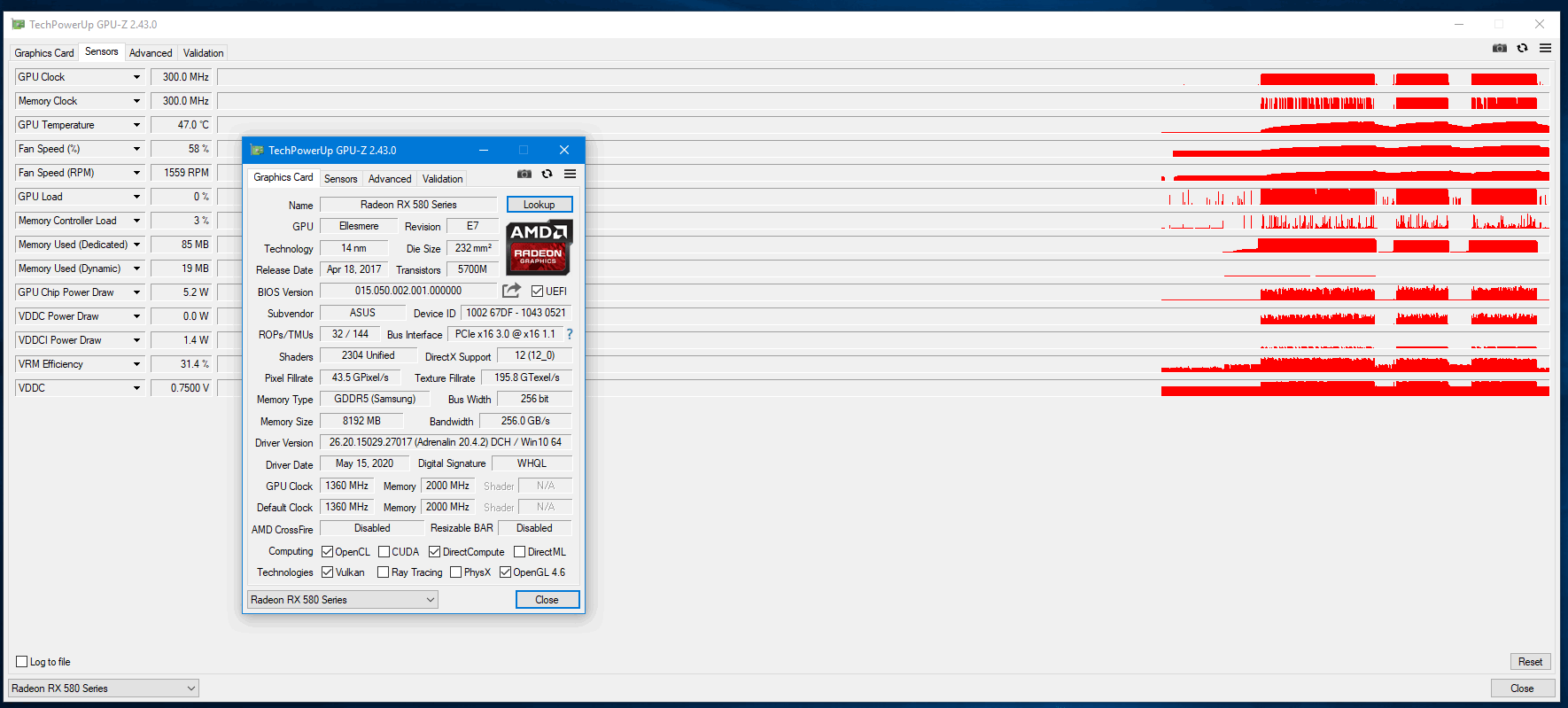Open the Memory Controller Load dropdown arrow
Image resolution: width=1568 pixels, height=708 pixels.
pyautogui.click(x=136, y=221)
